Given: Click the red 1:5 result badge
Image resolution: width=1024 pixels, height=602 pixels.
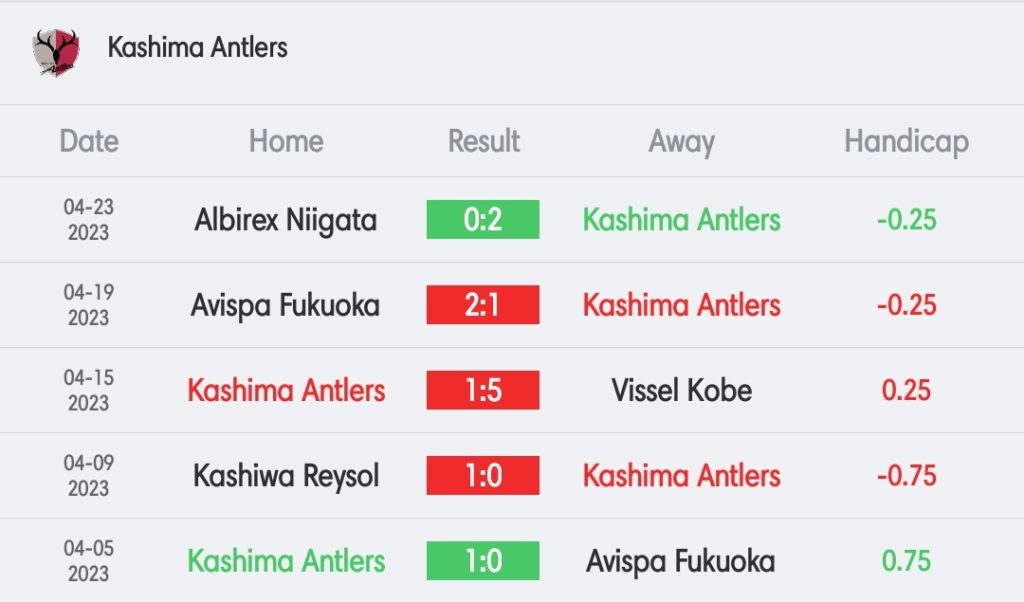Looking at the screenshot, I should 483,390.
